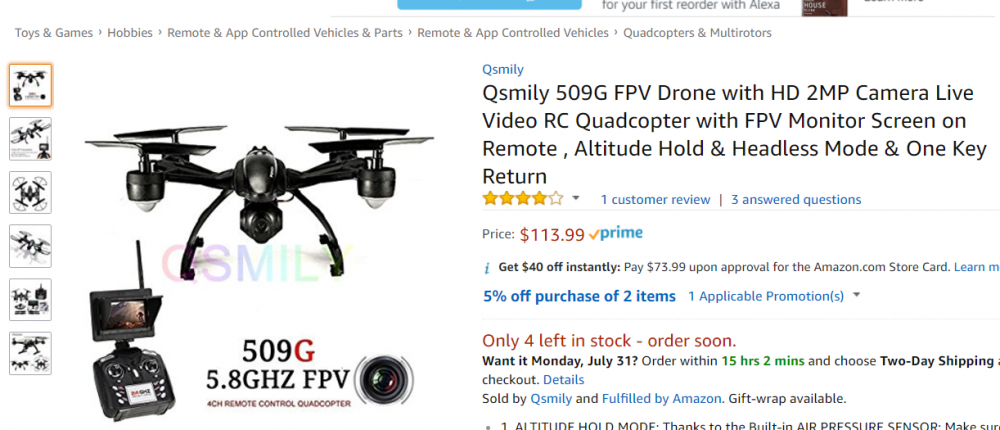Screen dimensions: 1000x430
Task: Open Quadcopters & Multirotors breadcrumb
Action: tap(697, 33)
